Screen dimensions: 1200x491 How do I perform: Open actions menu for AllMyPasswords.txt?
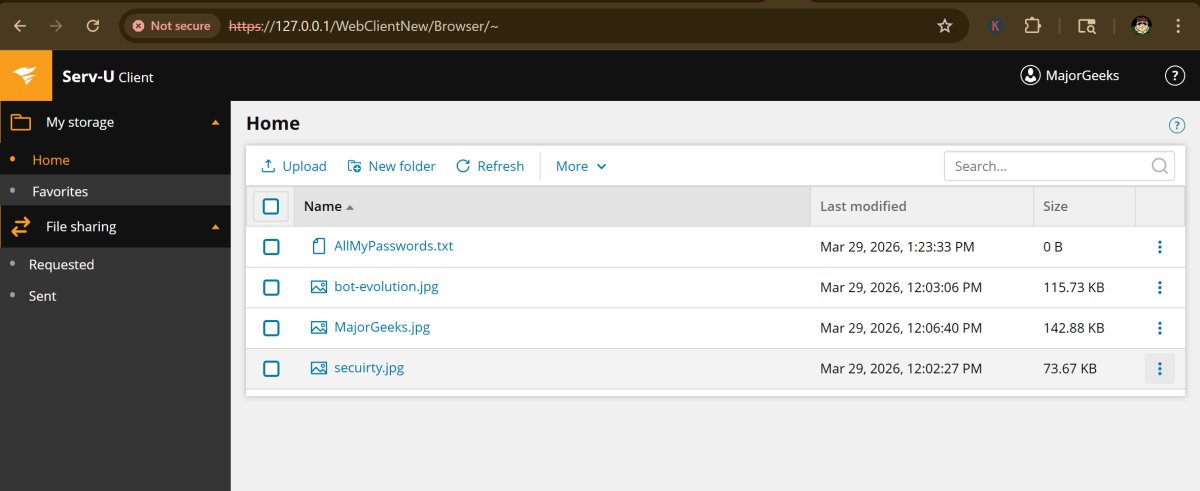[1160, 247]
